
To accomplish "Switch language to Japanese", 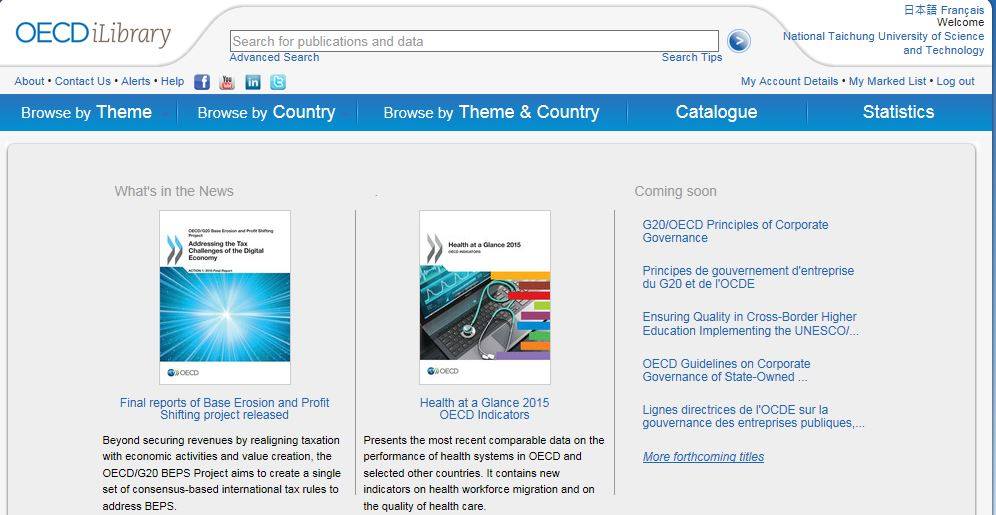I will [920, 10].
